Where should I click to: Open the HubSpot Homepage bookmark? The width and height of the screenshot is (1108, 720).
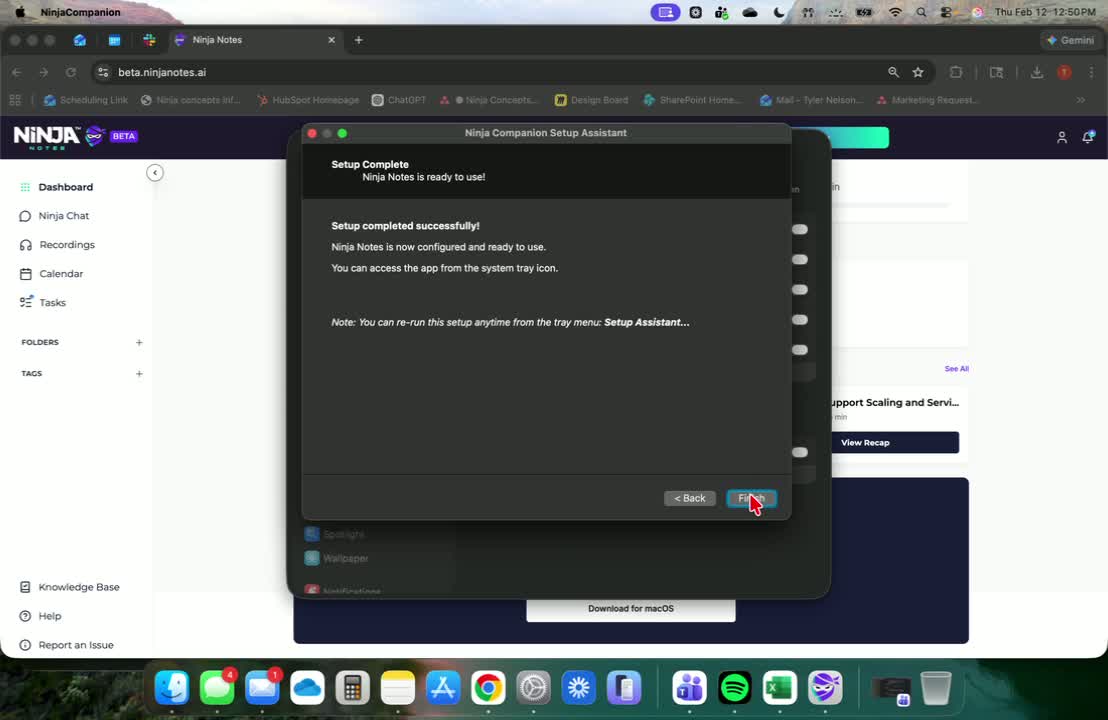click(x=308, y=100)
